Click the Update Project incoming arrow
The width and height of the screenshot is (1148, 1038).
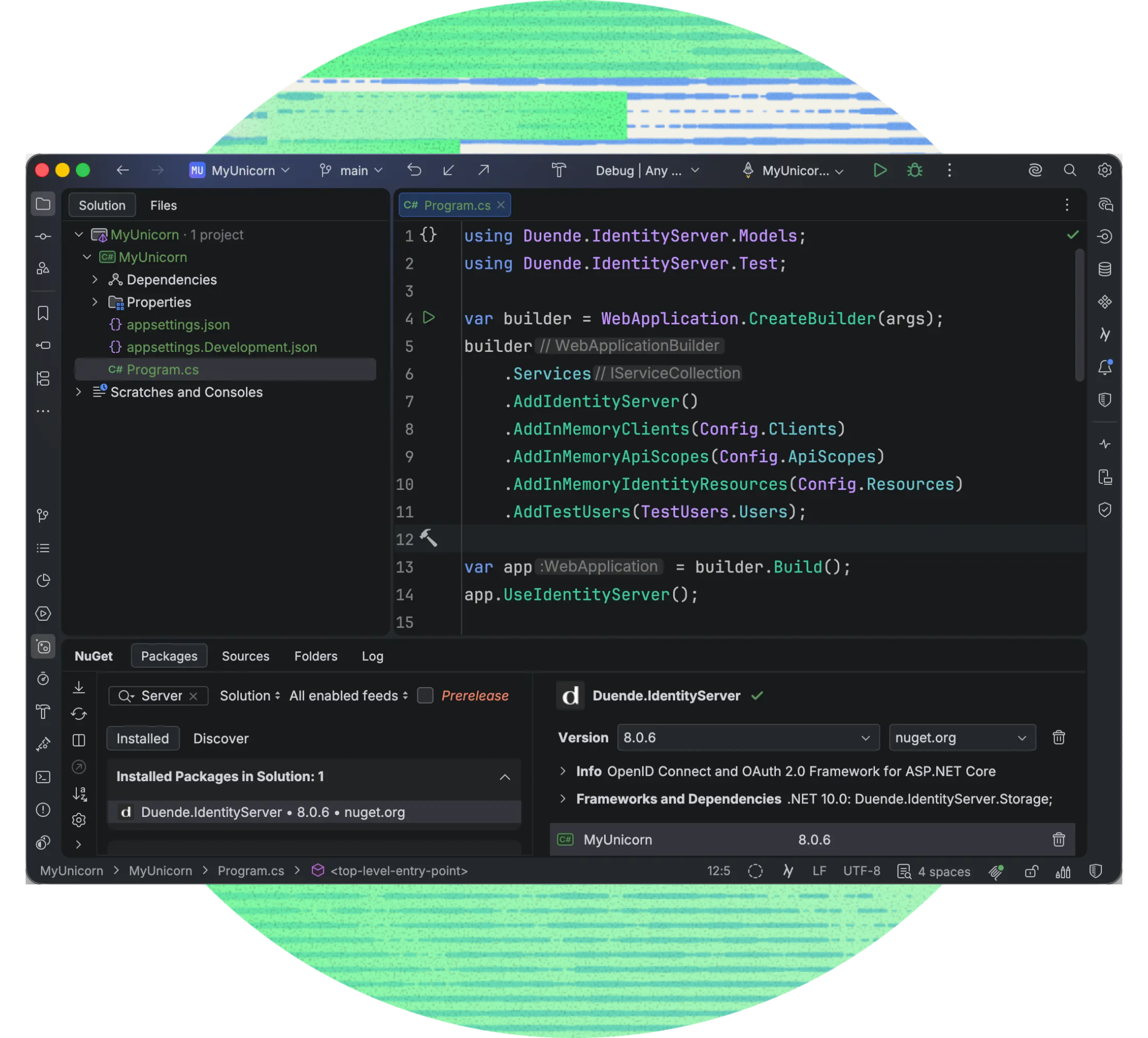point(449,170)
